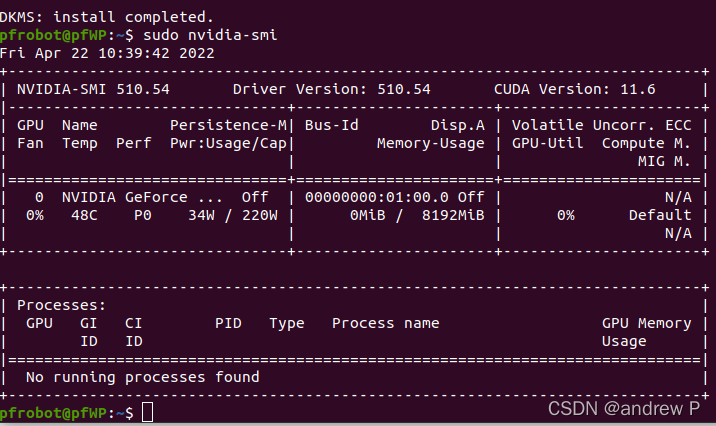Screen dimensions: 716x426
Task: Click the "Default" compute mode value
Action: (x=660, y=215)
